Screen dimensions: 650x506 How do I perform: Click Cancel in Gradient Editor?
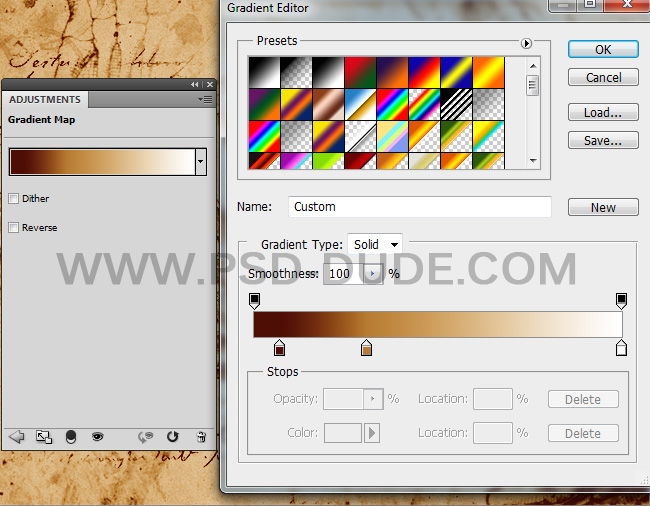603,77
